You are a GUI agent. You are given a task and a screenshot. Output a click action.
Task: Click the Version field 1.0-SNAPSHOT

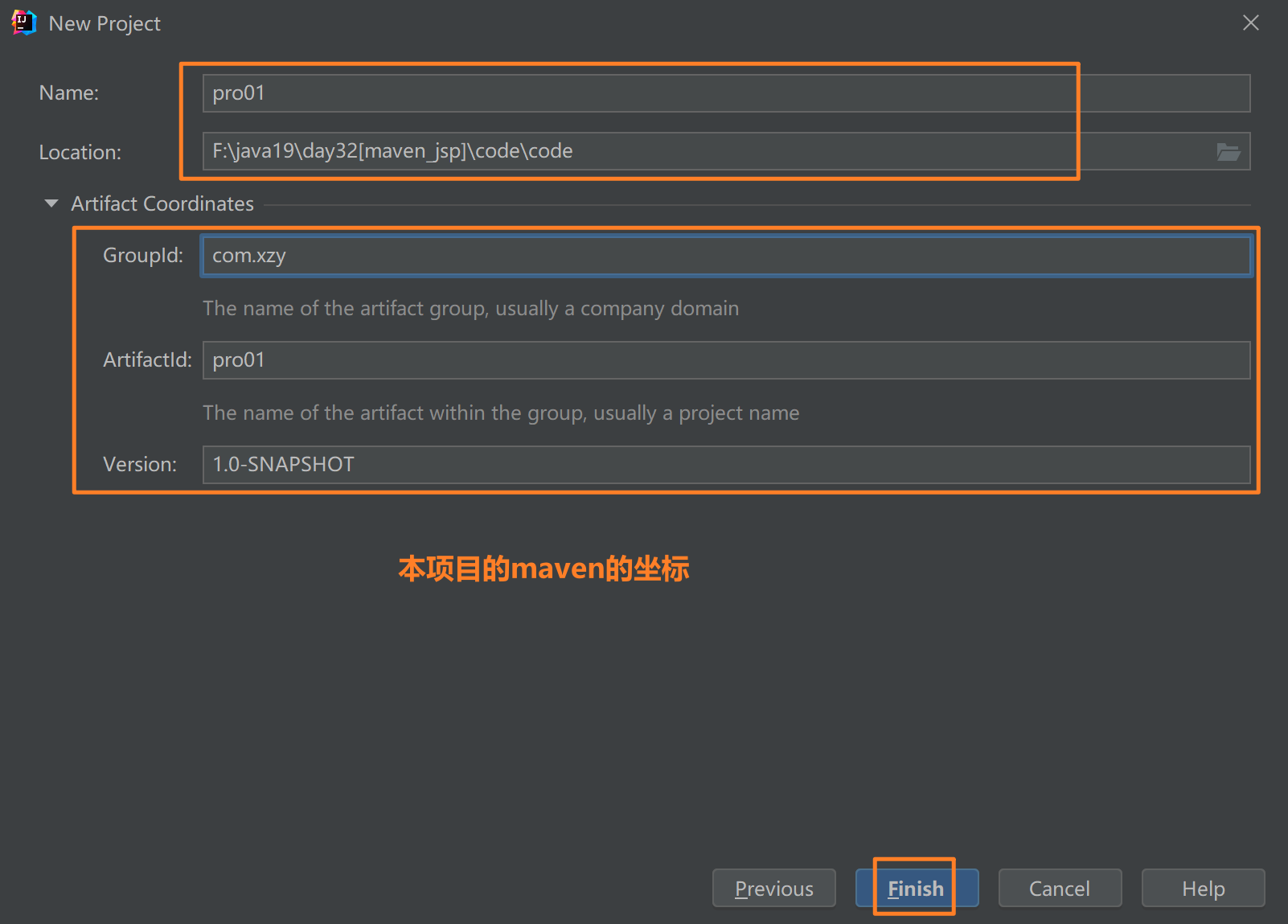[x=726, y=465]
